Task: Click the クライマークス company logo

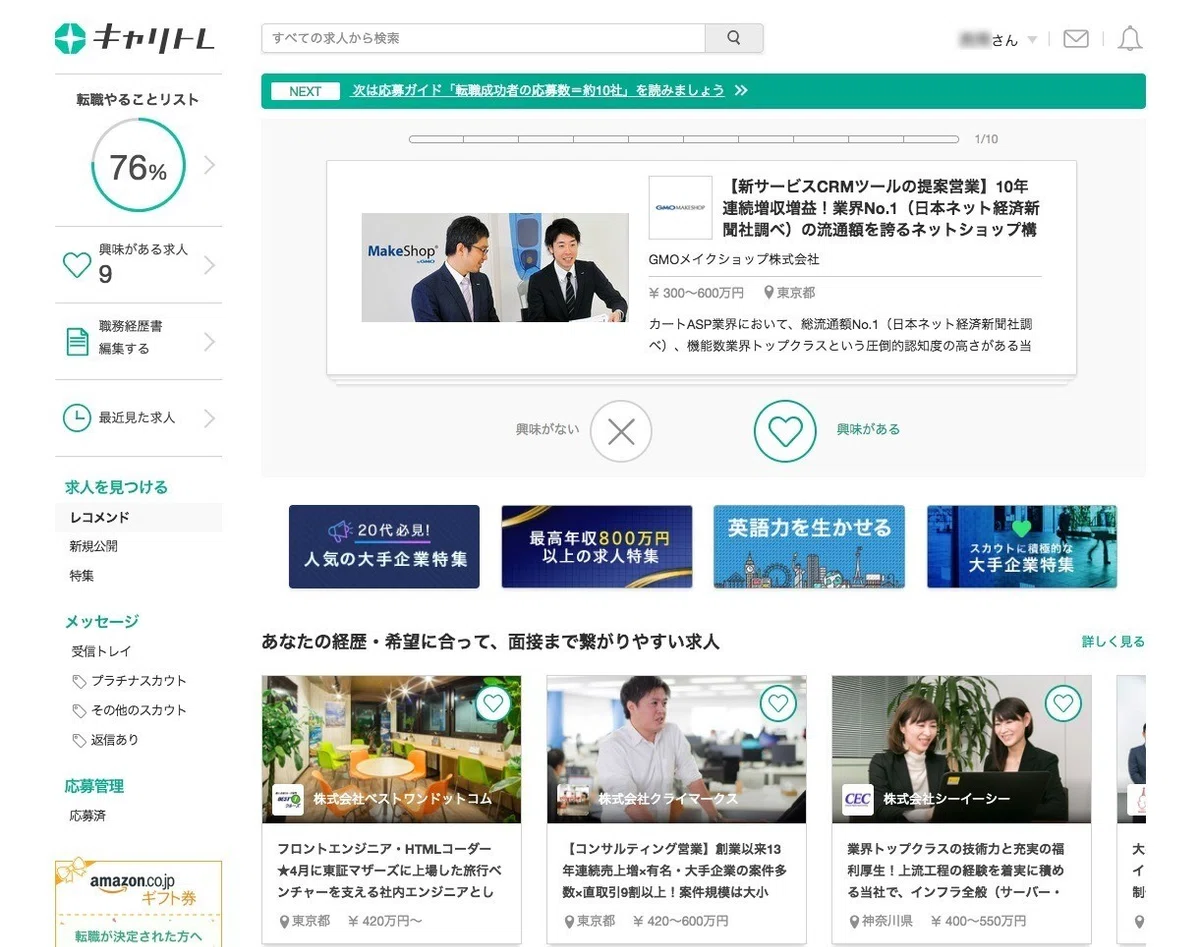Action: point(572,799)
